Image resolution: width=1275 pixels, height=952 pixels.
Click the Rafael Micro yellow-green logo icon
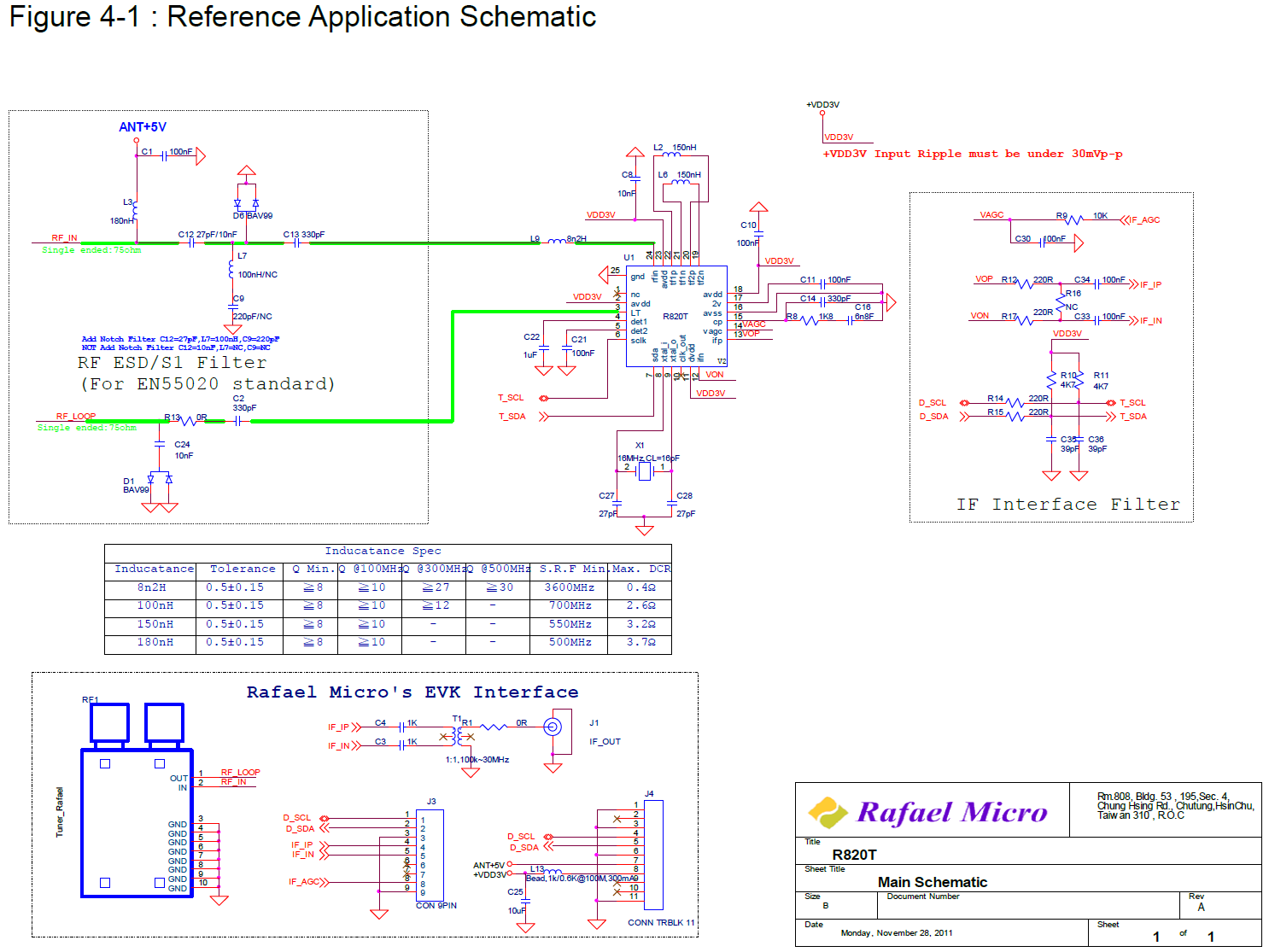(x=828, y=812)
